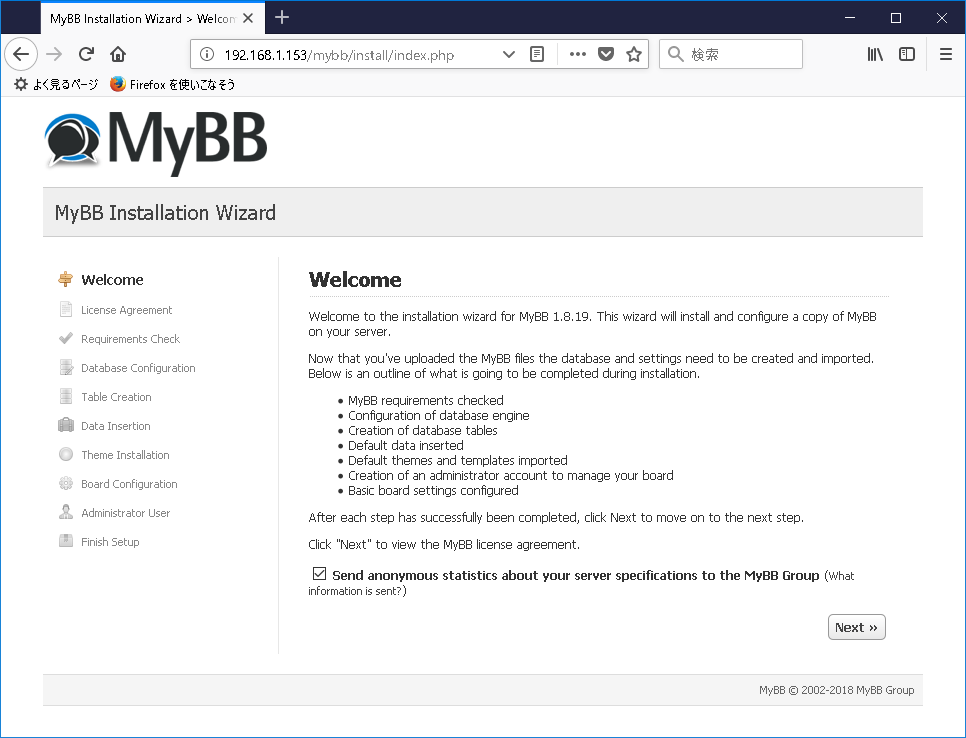Click the Table Creation icon
966x738 pixels.
click(x=66, y=396)
